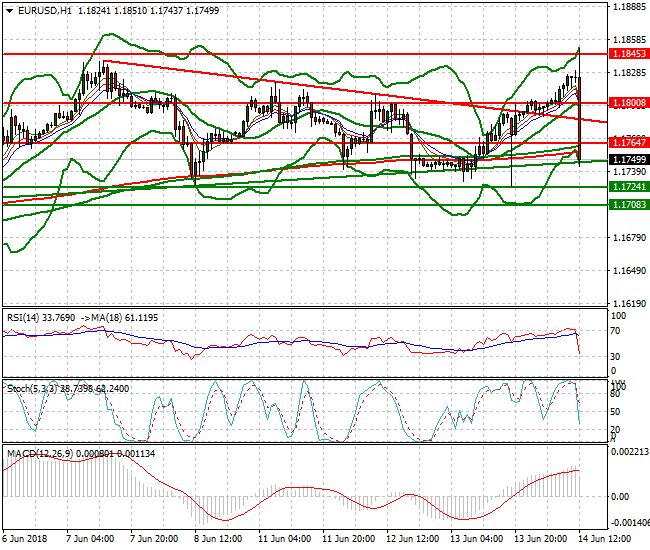
Task: Click the 1.18585 price scale value
Action: coord(629,40)
